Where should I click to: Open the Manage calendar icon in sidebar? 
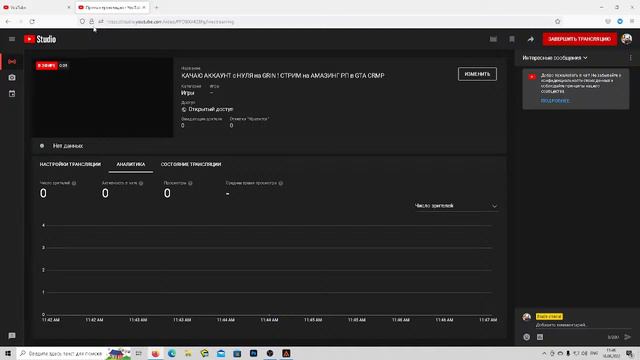tap(12, 94)
